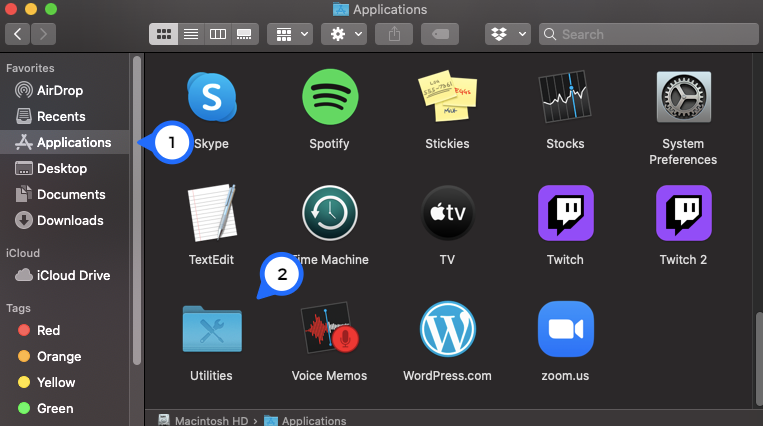The height and width of the screenshot is (426, 763).
Task: Click the Voice Memos name label
Action: click(329, 375)
